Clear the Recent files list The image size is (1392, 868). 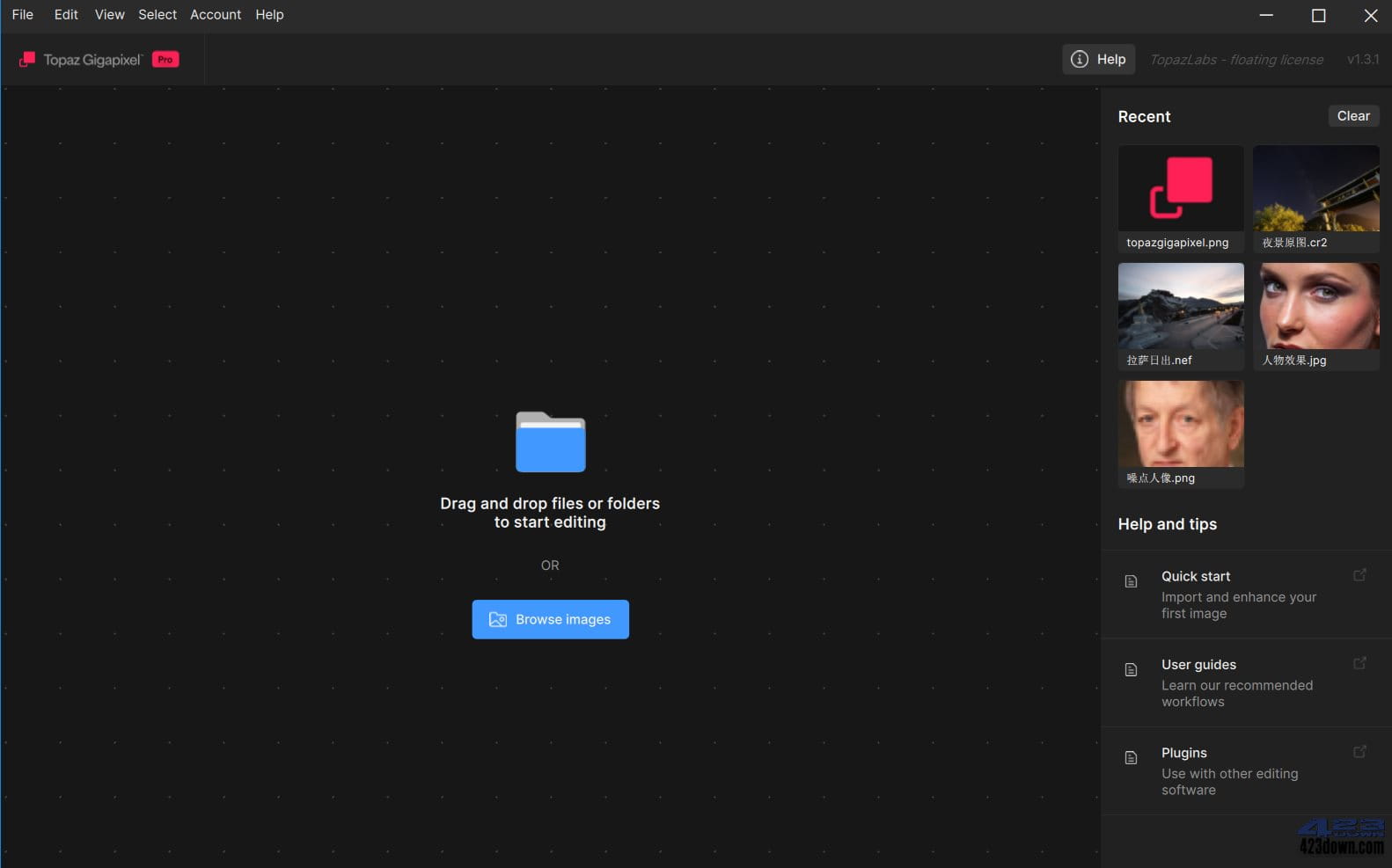pyautogui.click(x=1353, y=116)
